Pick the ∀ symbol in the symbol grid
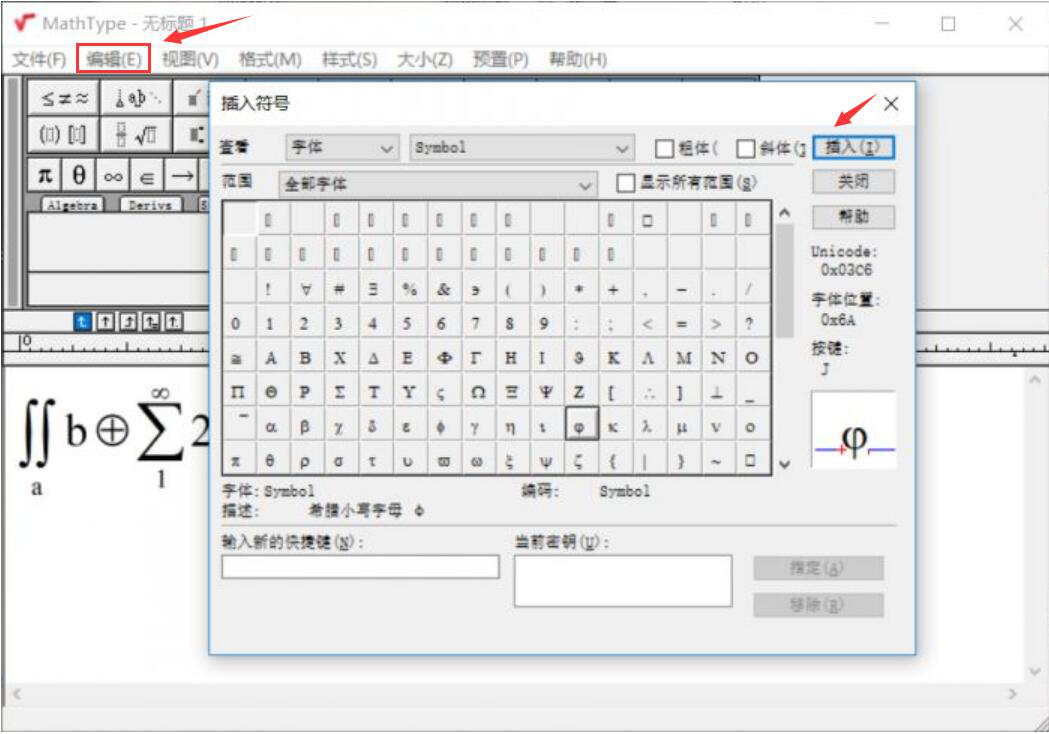The height and width of the screenshot is (734, 1049). pos(305,289)
